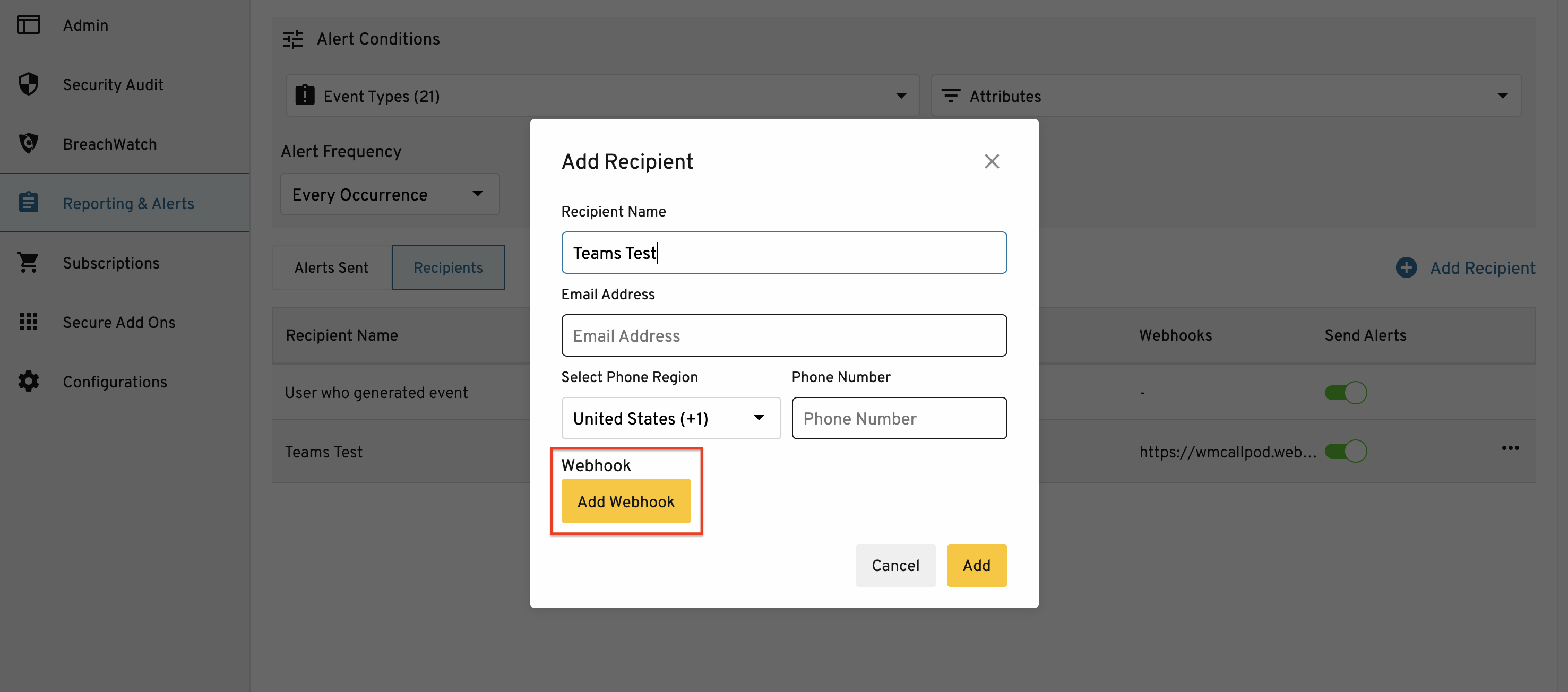
Task: Click the Email Address input field
Action: pyautogui.click(x=784, y=335)
